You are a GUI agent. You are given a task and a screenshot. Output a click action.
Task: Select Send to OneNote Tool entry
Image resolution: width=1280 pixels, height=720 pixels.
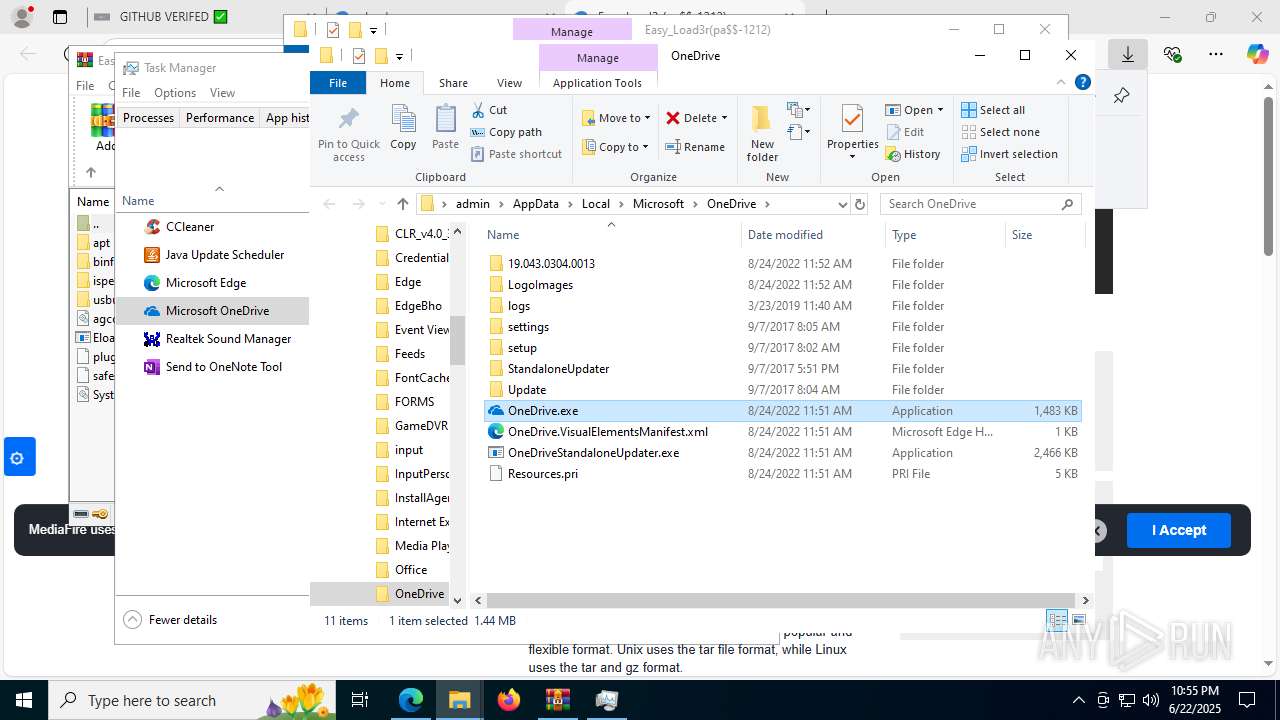213,367
